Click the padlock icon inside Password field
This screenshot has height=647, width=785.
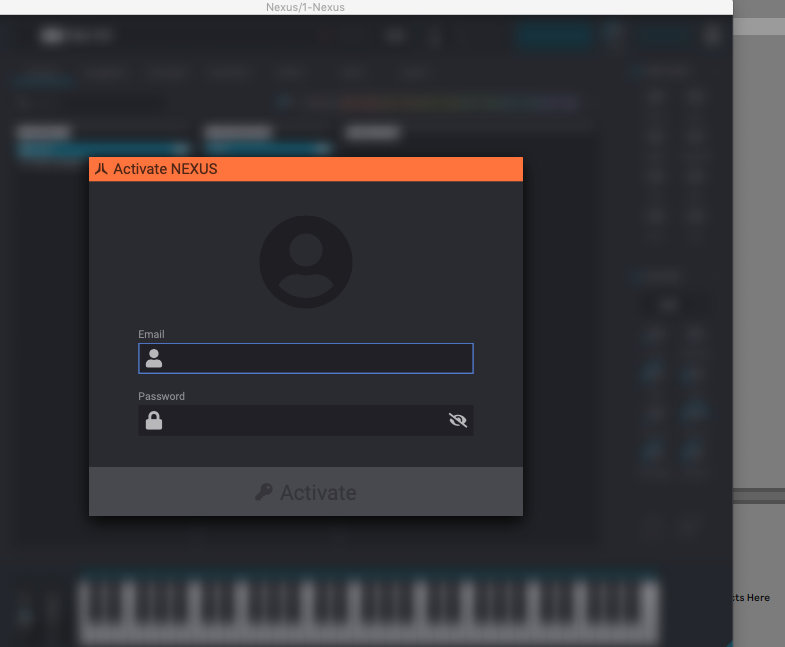coord(154,421)
